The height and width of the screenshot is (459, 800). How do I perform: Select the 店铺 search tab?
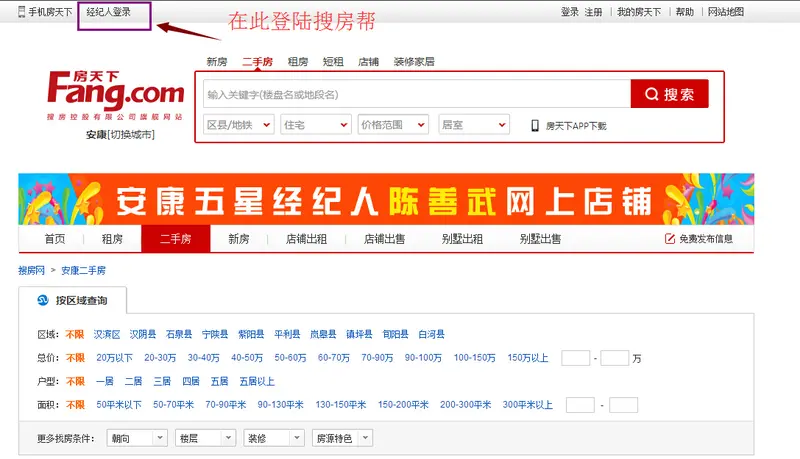[x=368, y=62]
